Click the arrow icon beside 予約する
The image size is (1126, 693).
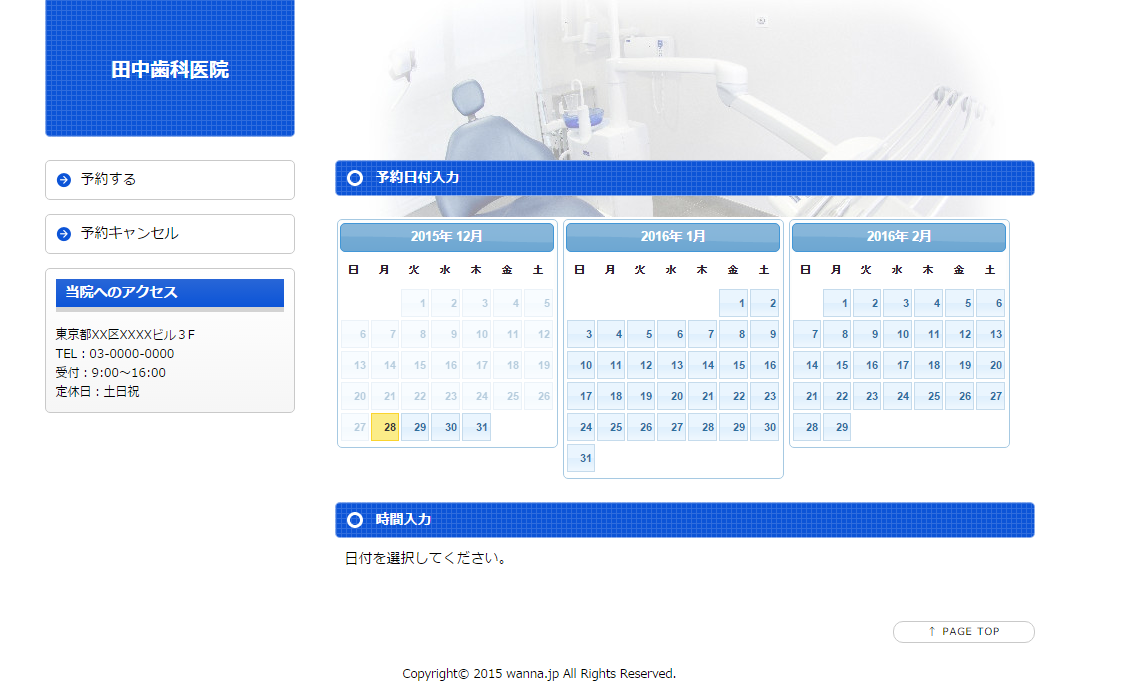pyautogui.click(x=64, y=180)
